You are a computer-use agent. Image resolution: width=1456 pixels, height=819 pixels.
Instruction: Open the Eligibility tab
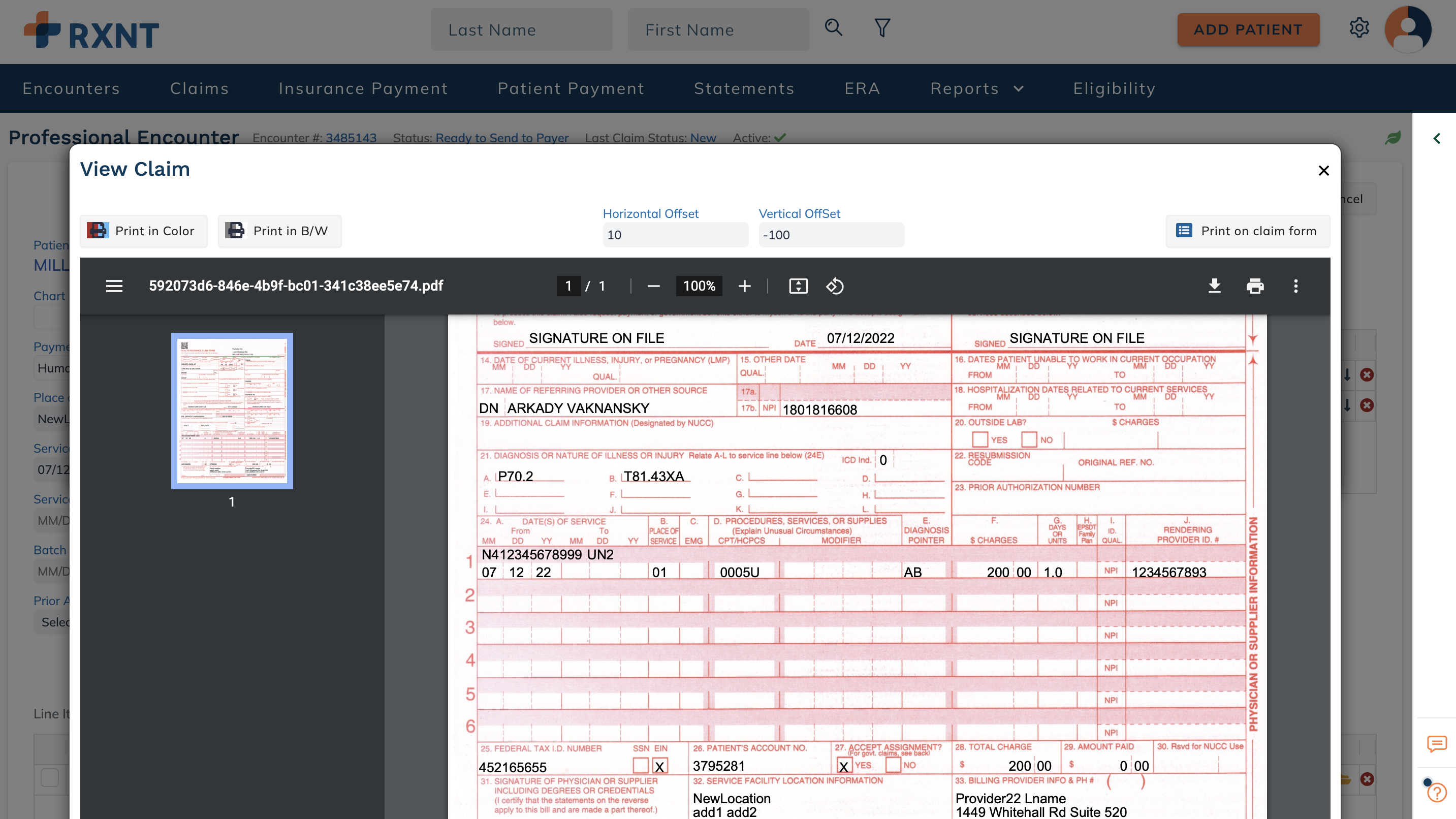pyautogui.click(x=1114, y=88)
